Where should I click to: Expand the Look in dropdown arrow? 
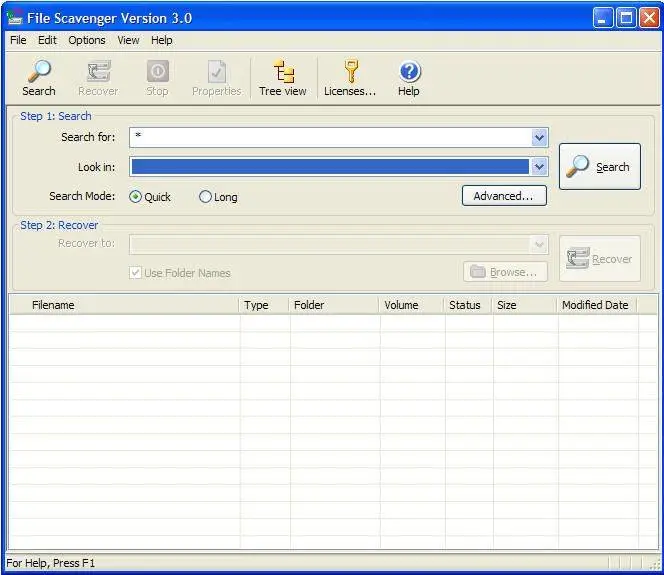[x=539, y=166]
